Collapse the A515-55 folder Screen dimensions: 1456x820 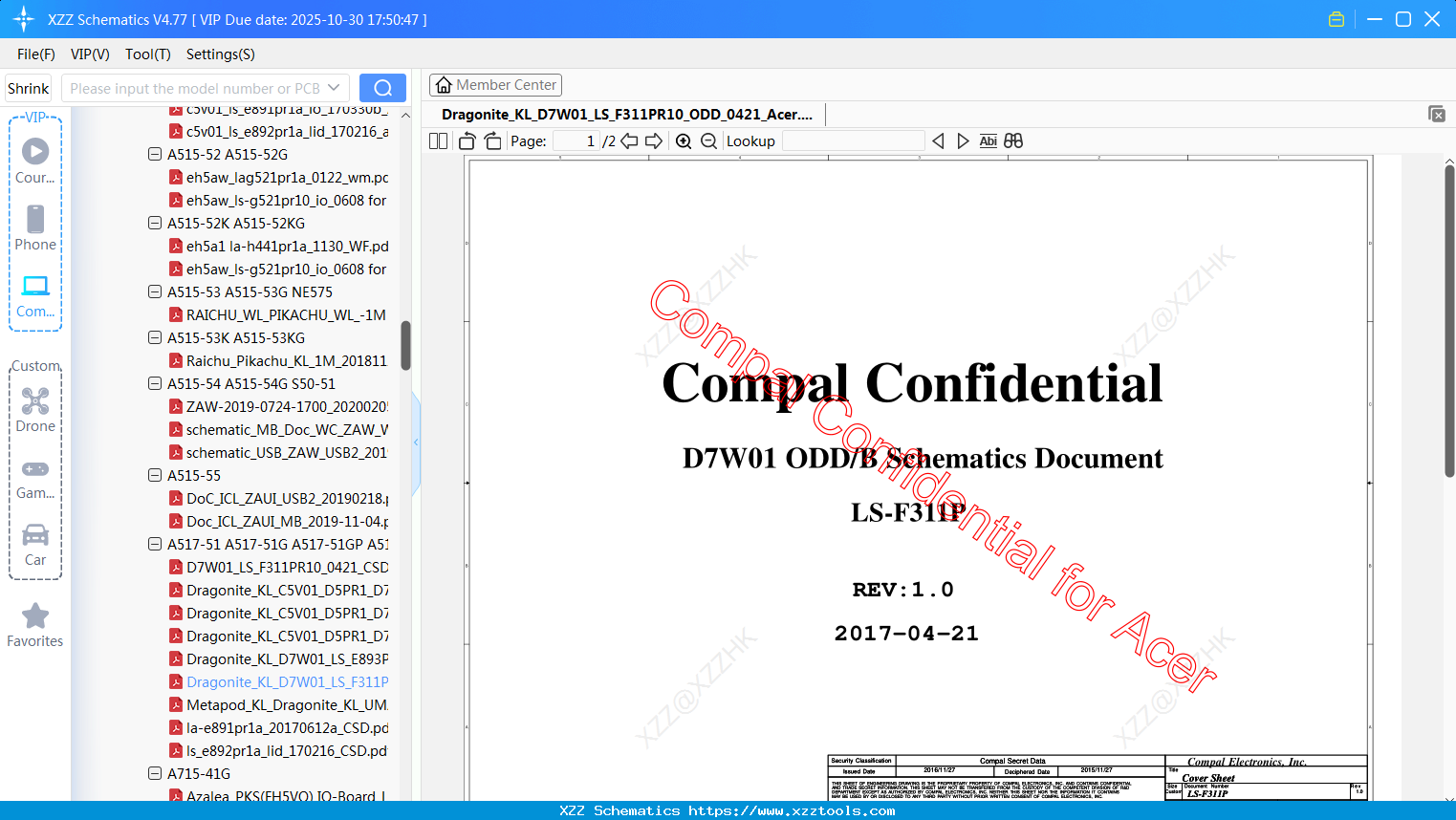[x=155, y=475]
